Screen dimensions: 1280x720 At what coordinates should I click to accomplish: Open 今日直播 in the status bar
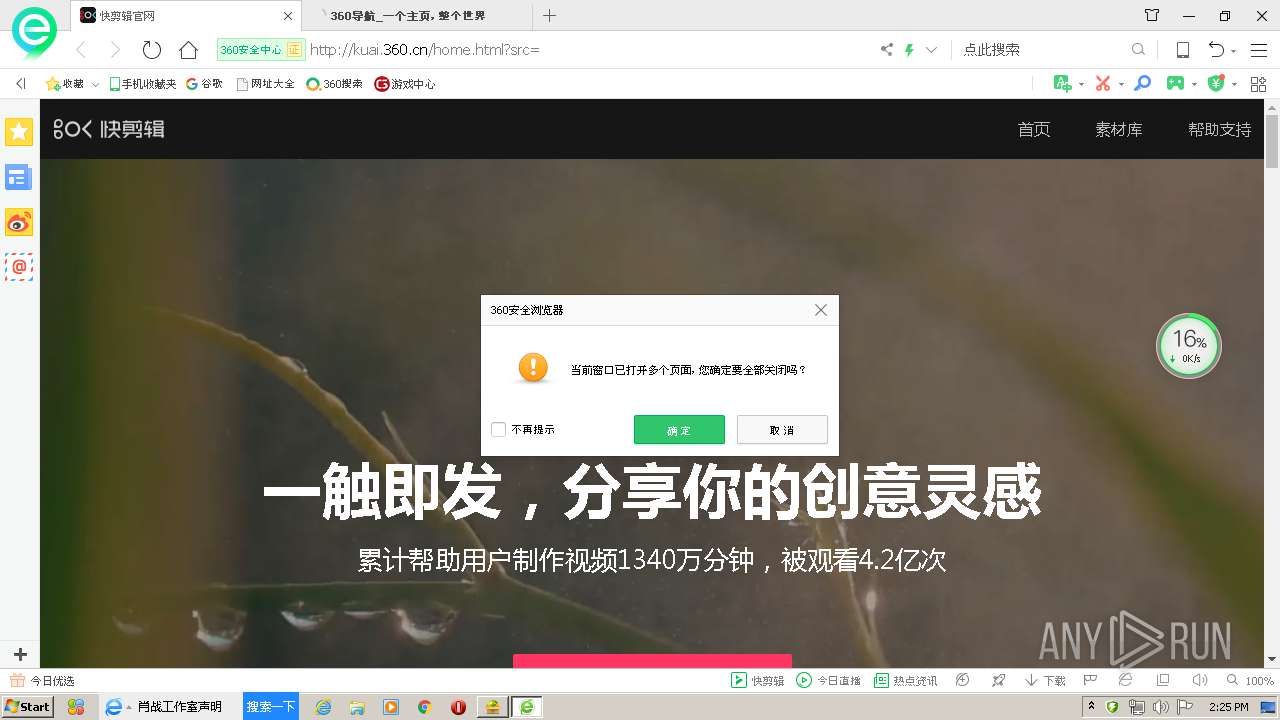coord(828,680)
